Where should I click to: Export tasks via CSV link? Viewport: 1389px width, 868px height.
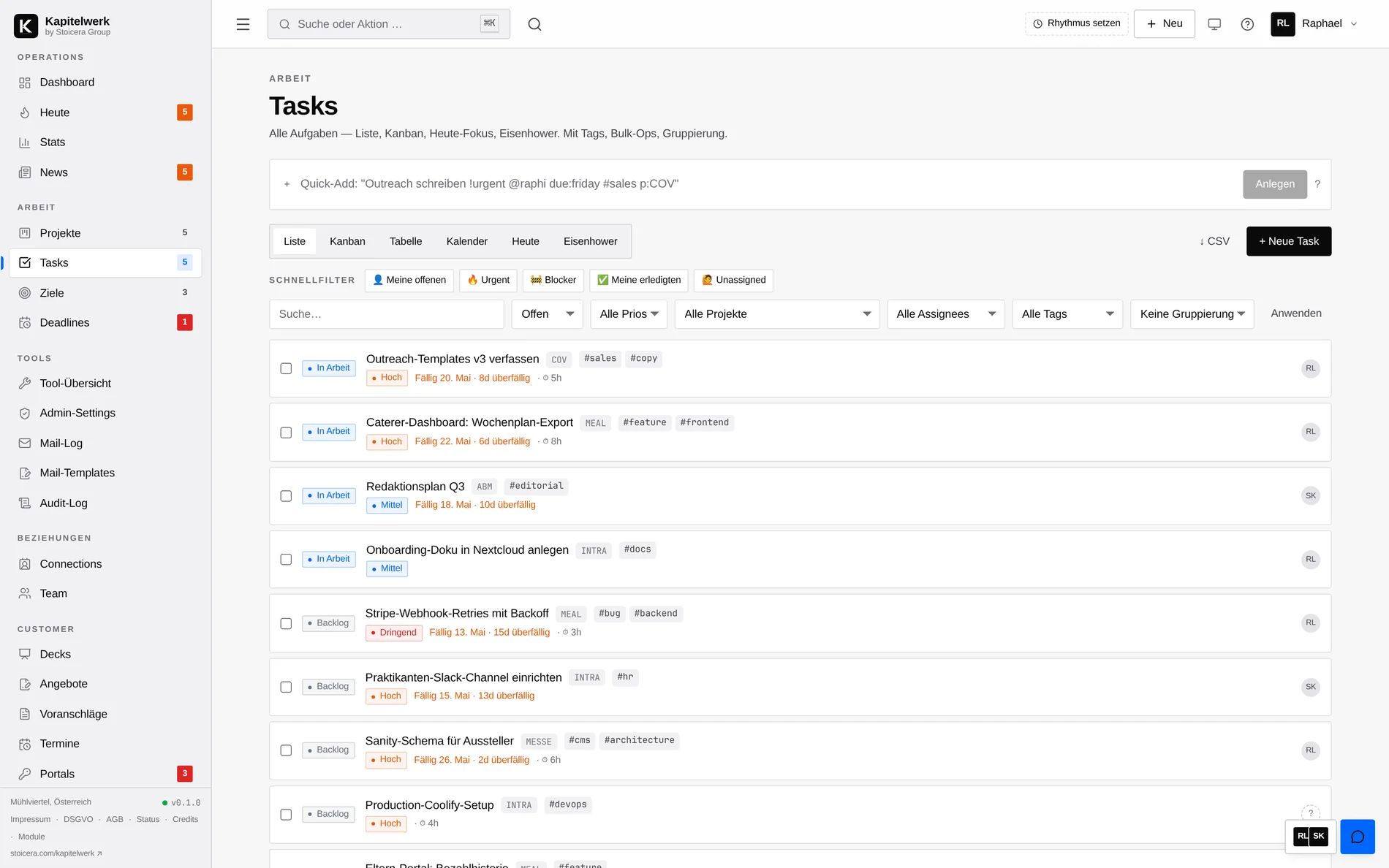pos(1214,241)
